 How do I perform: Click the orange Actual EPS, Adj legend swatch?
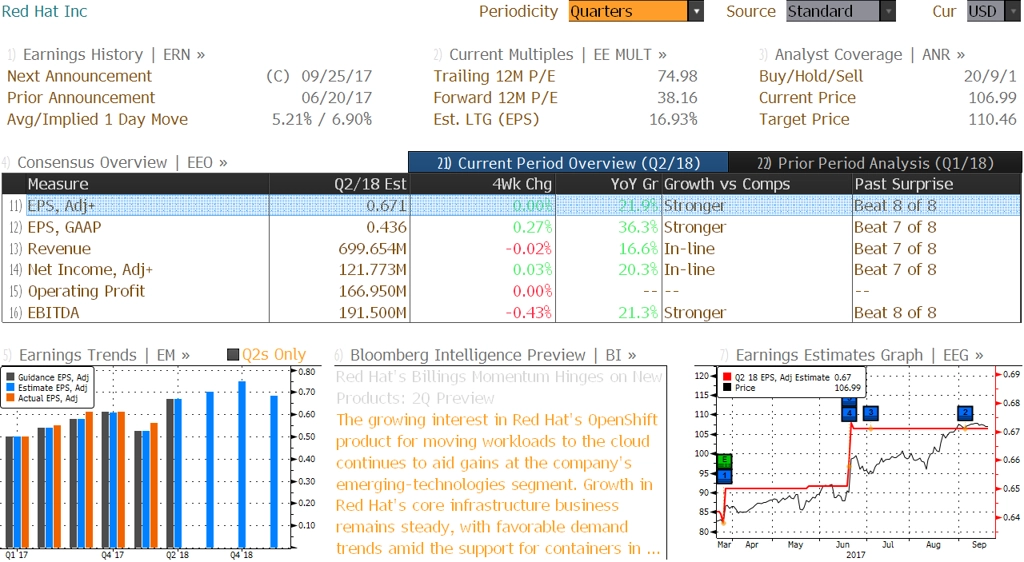10,398
